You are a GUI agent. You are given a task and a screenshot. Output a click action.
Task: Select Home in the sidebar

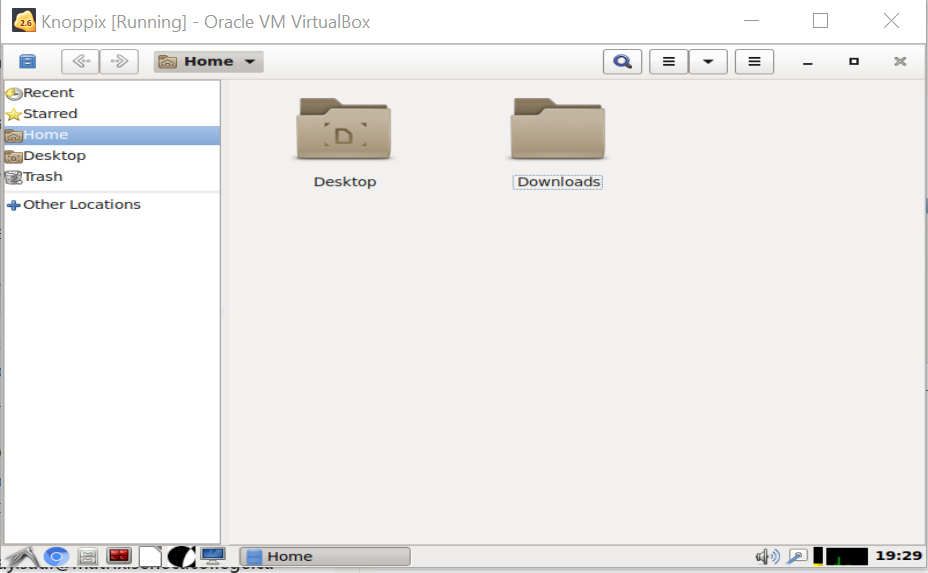[x=112, y=135]
